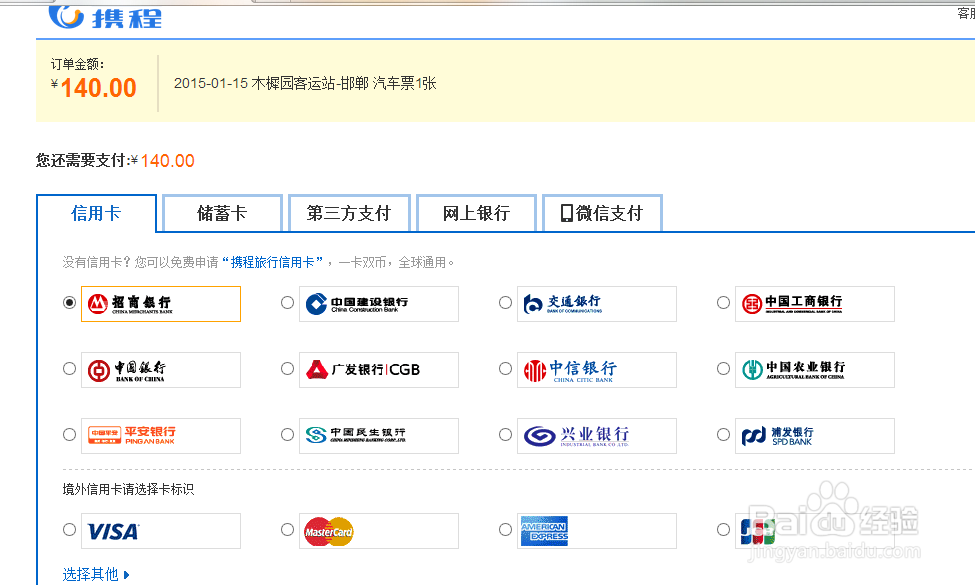Screen dimensions: 975x585
Task: Choose the VISA card logo
Action: click(161, 531)
